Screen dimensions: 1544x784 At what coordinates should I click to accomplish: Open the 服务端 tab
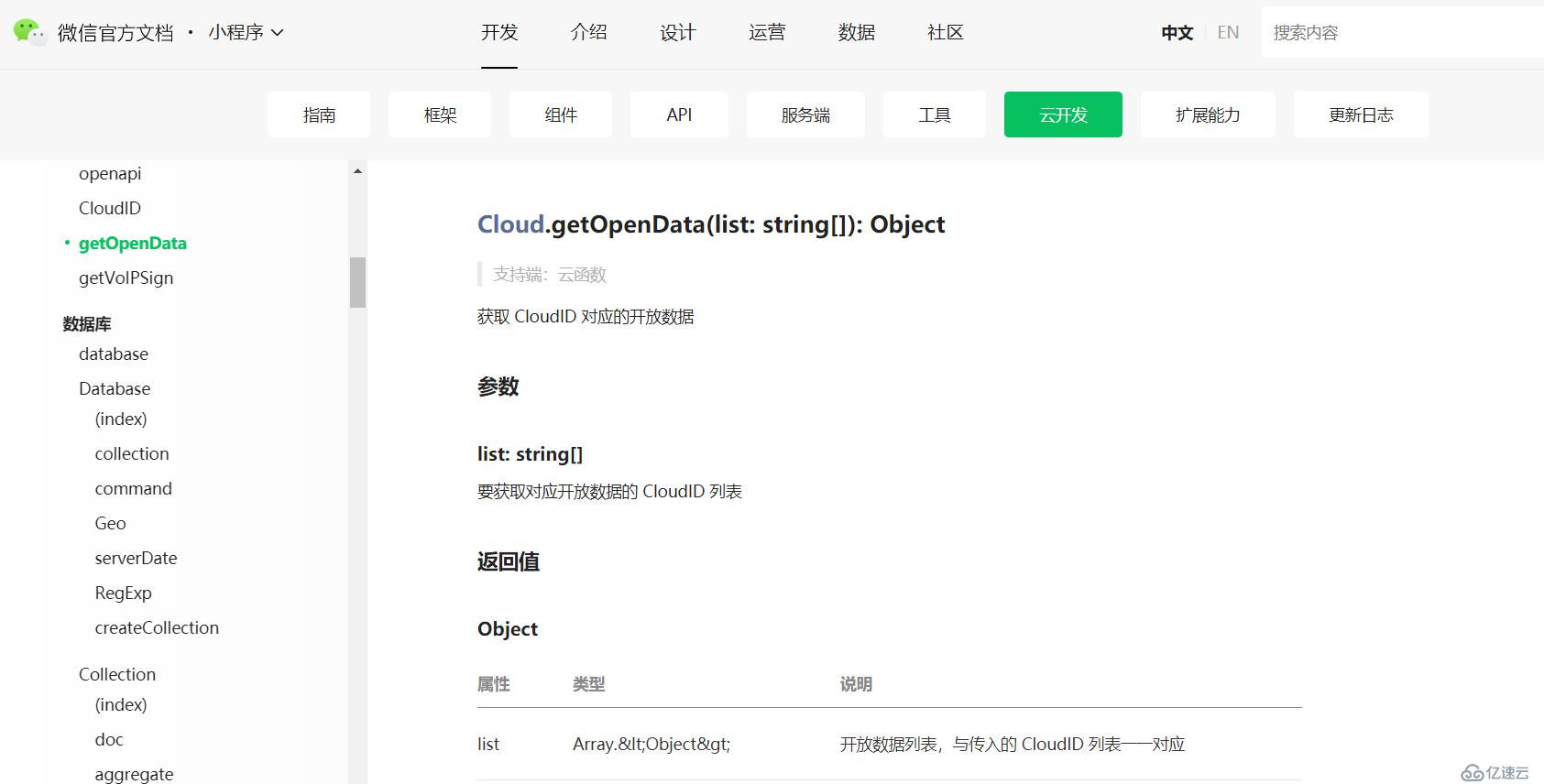[805, 114]
